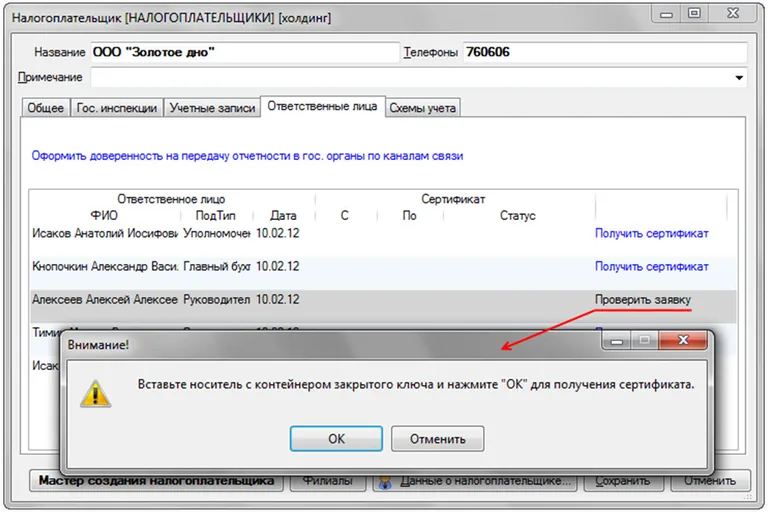Click the С certificate column header
This screenshot has height=512, width=768.
pos(345,216)
